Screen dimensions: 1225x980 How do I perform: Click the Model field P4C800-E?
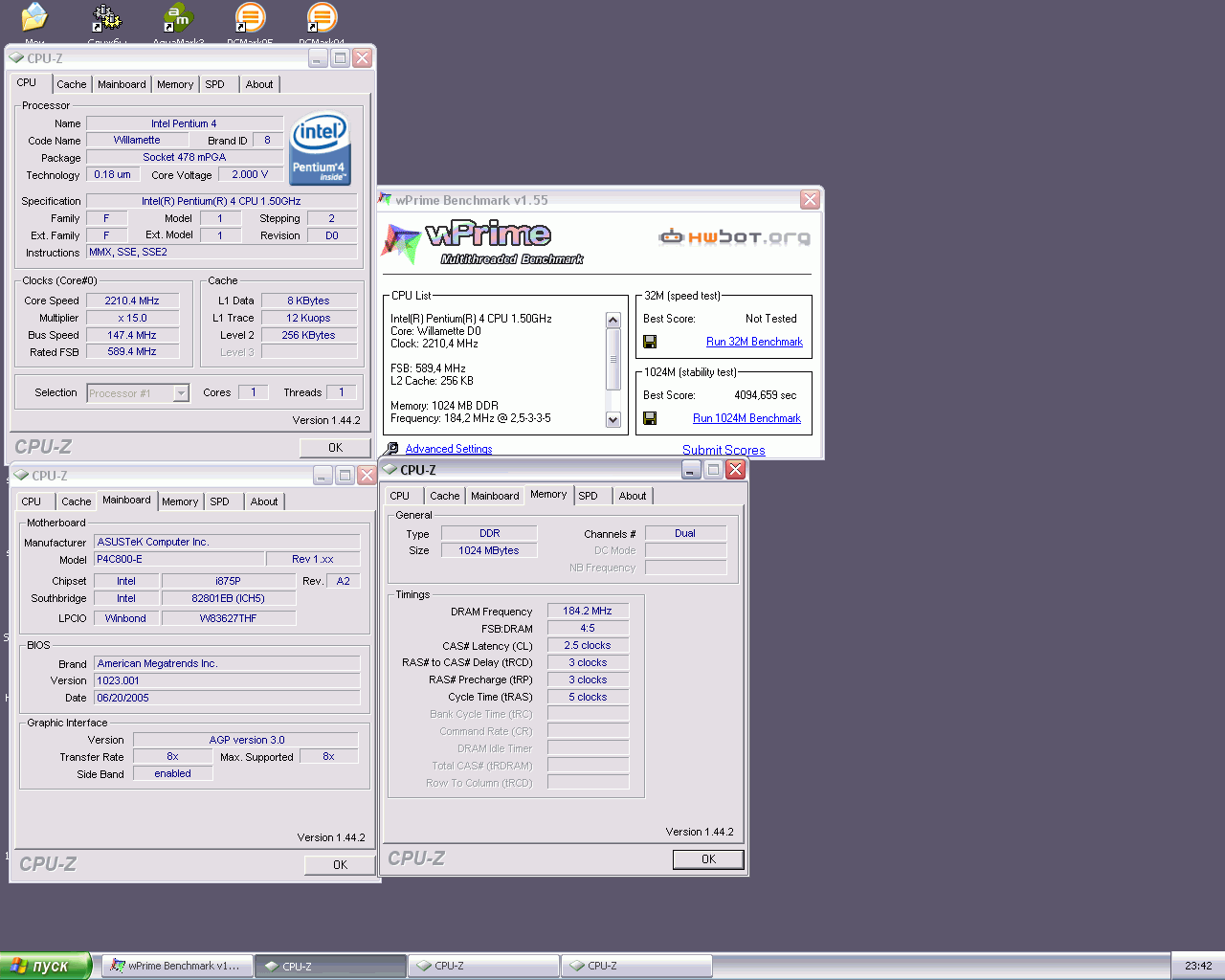tap(179, 559)
